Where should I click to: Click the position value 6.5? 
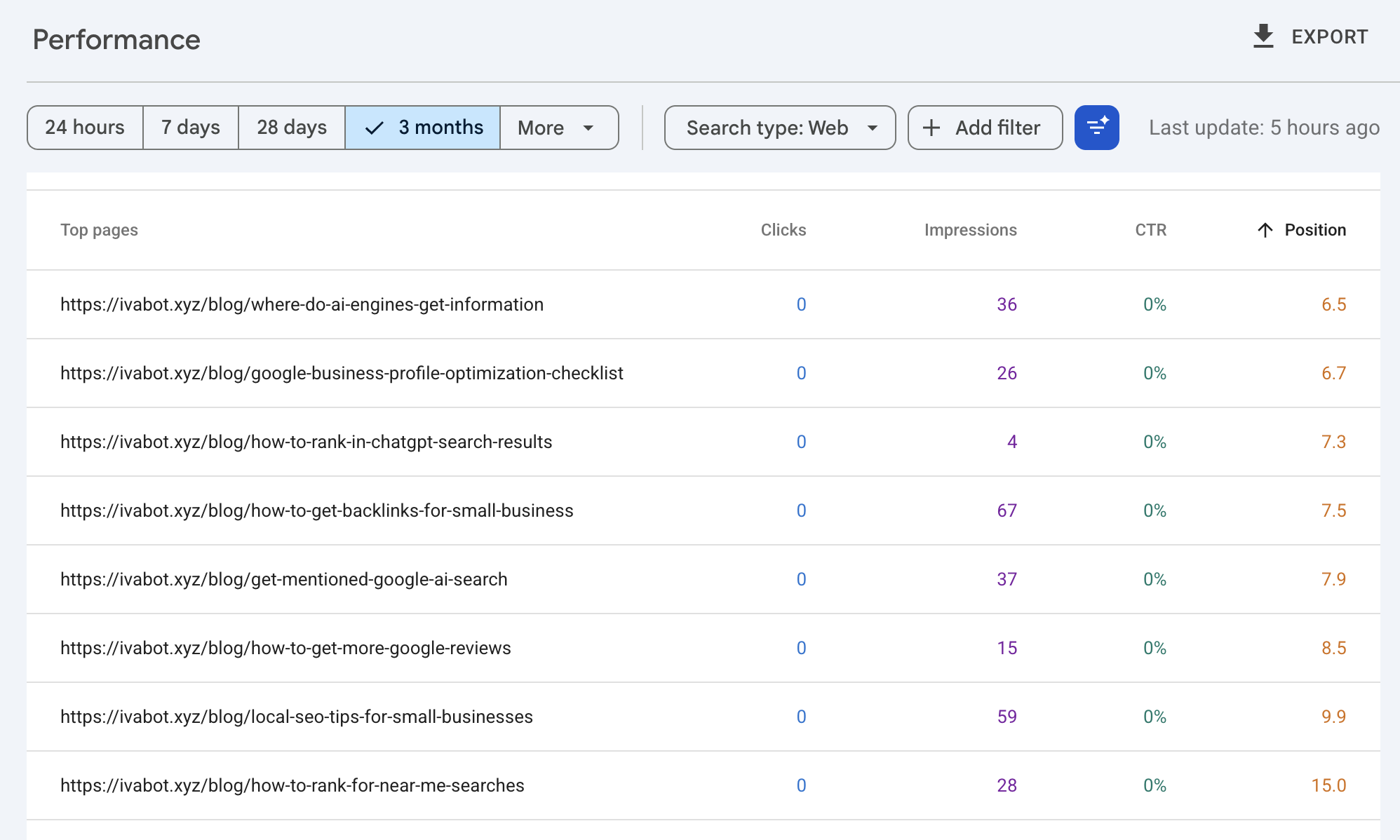[1333, 304]
